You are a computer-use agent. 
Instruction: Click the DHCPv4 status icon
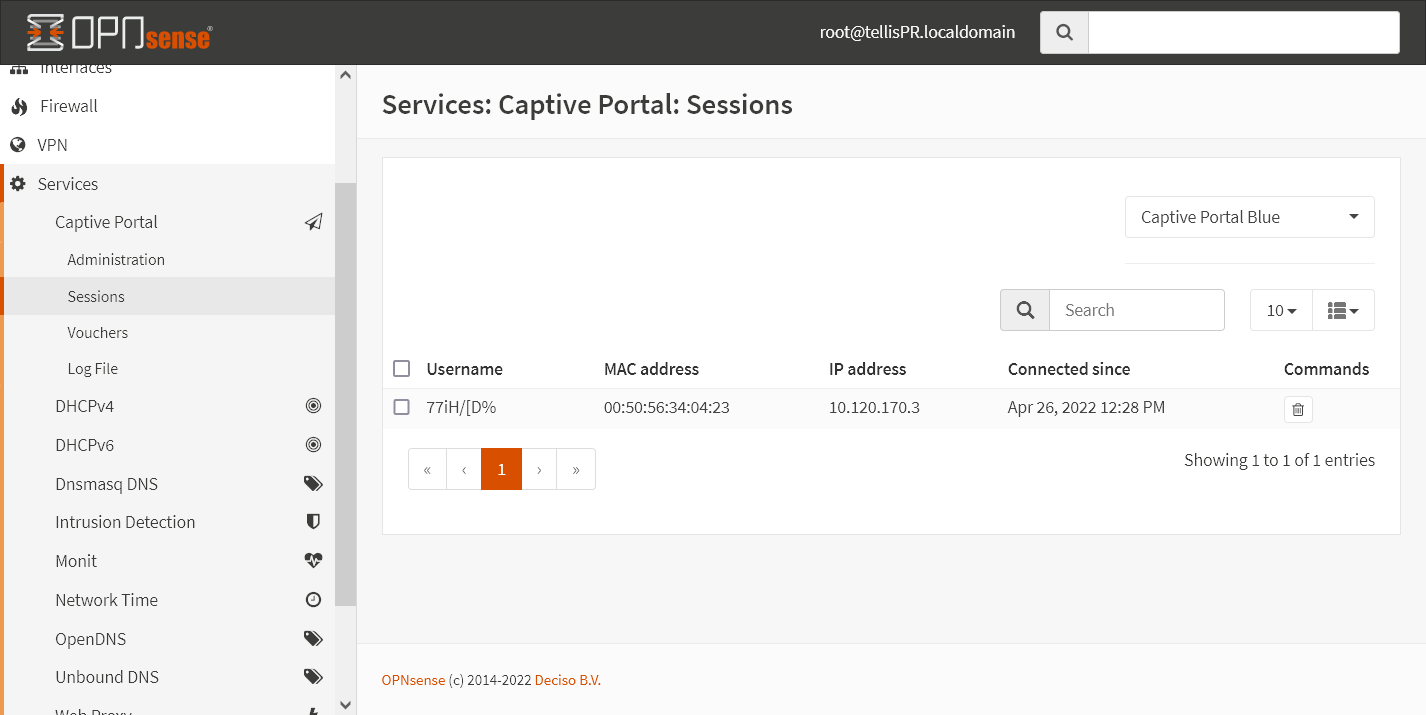tap(313, 405)
